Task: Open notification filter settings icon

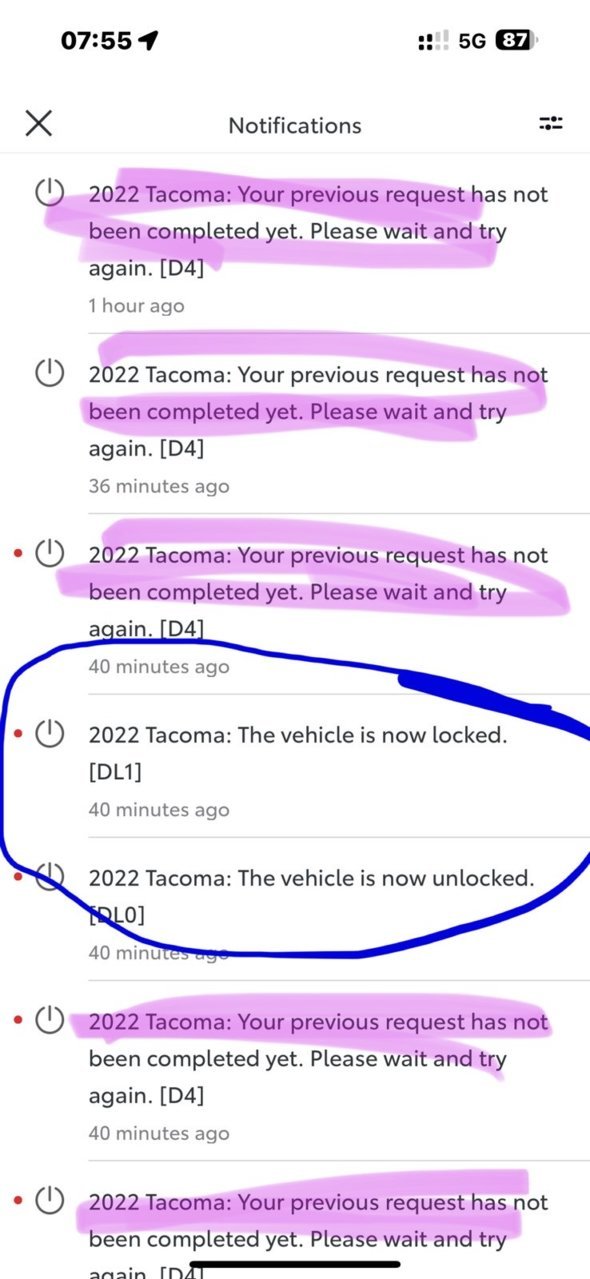Action: pos(551,124)
